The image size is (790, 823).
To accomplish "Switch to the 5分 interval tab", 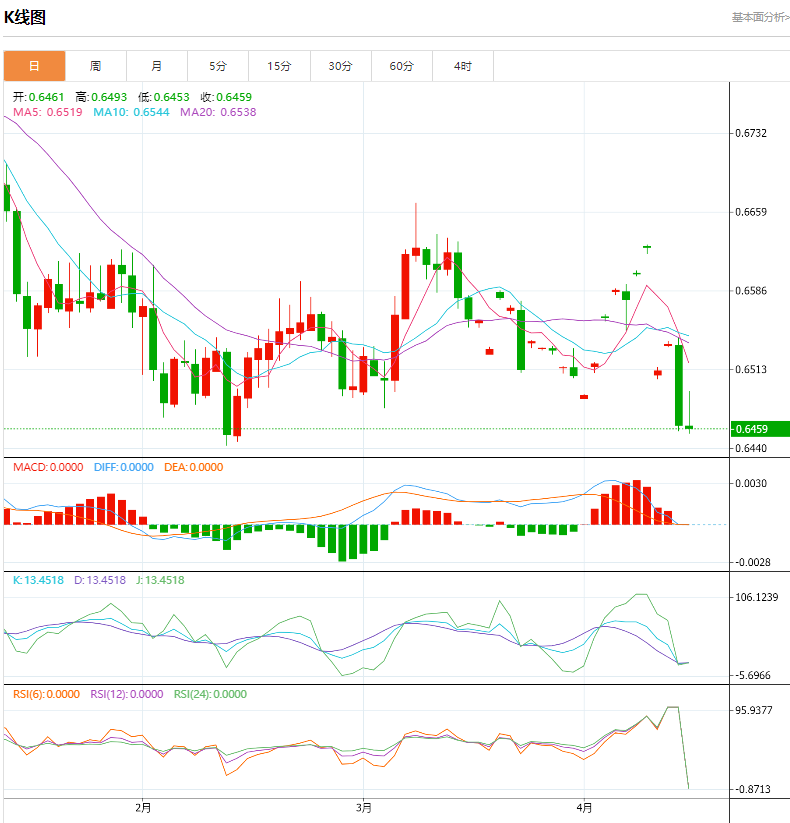I will point(218,66).
